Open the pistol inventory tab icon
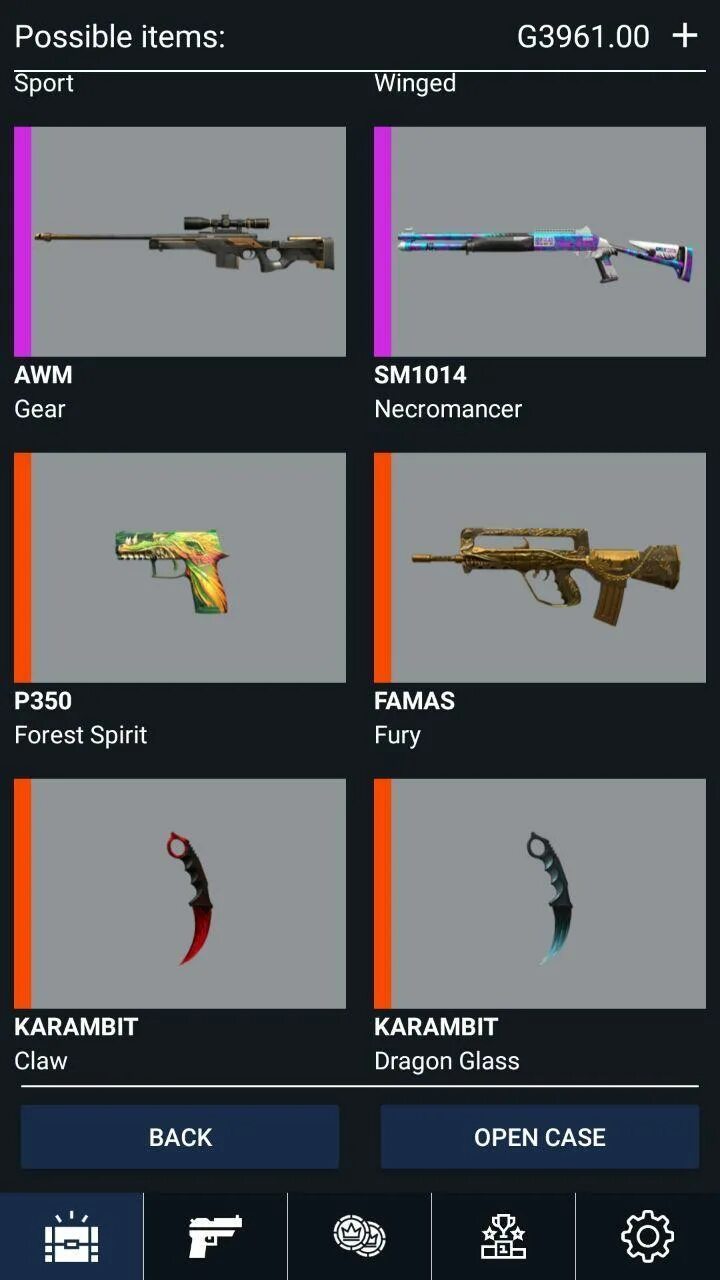The width and height of the screenshot is (720, 1280). coord(215,1236)
